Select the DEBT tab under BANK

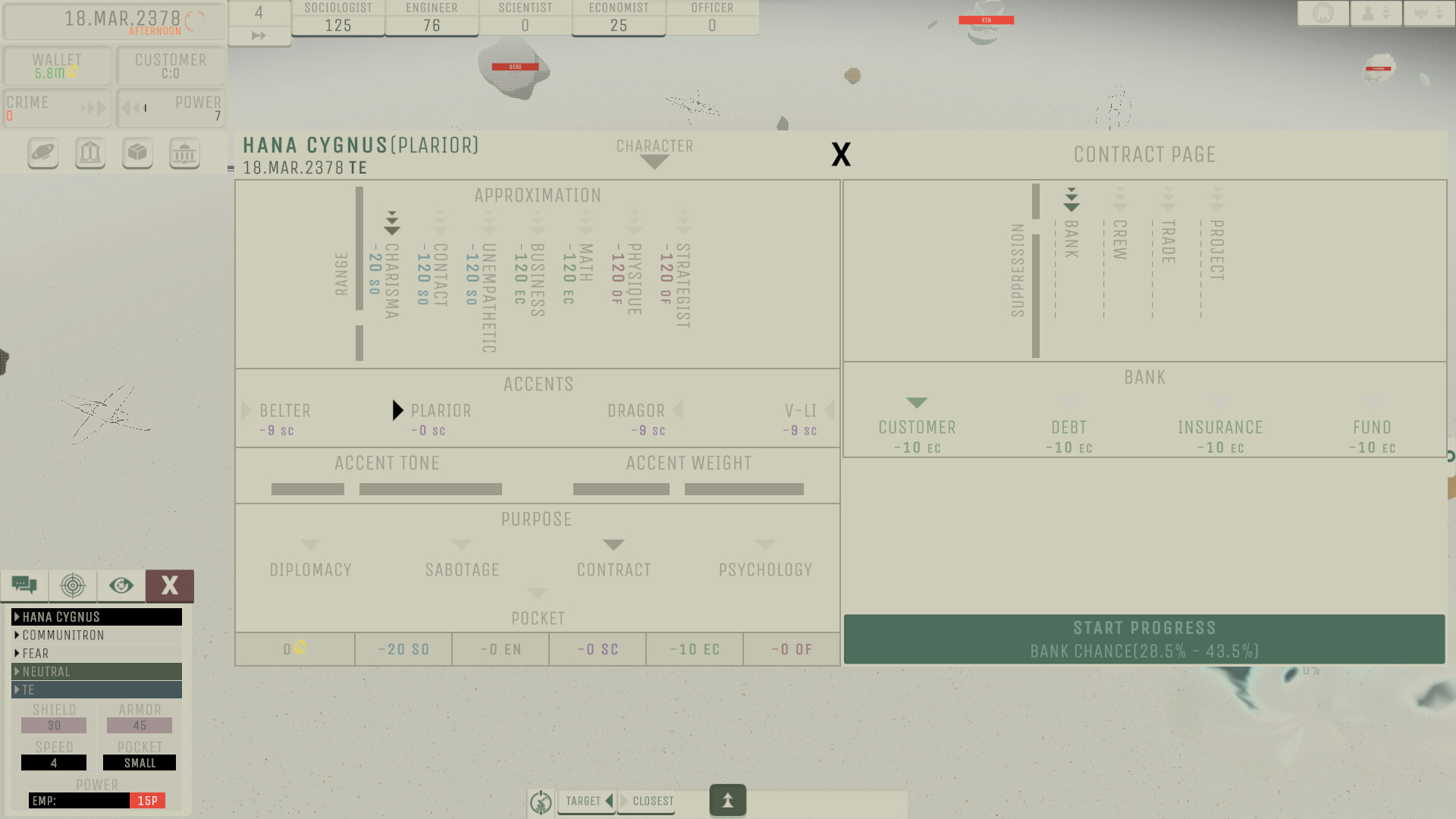pyautogui.click(x=1068, y=427)
